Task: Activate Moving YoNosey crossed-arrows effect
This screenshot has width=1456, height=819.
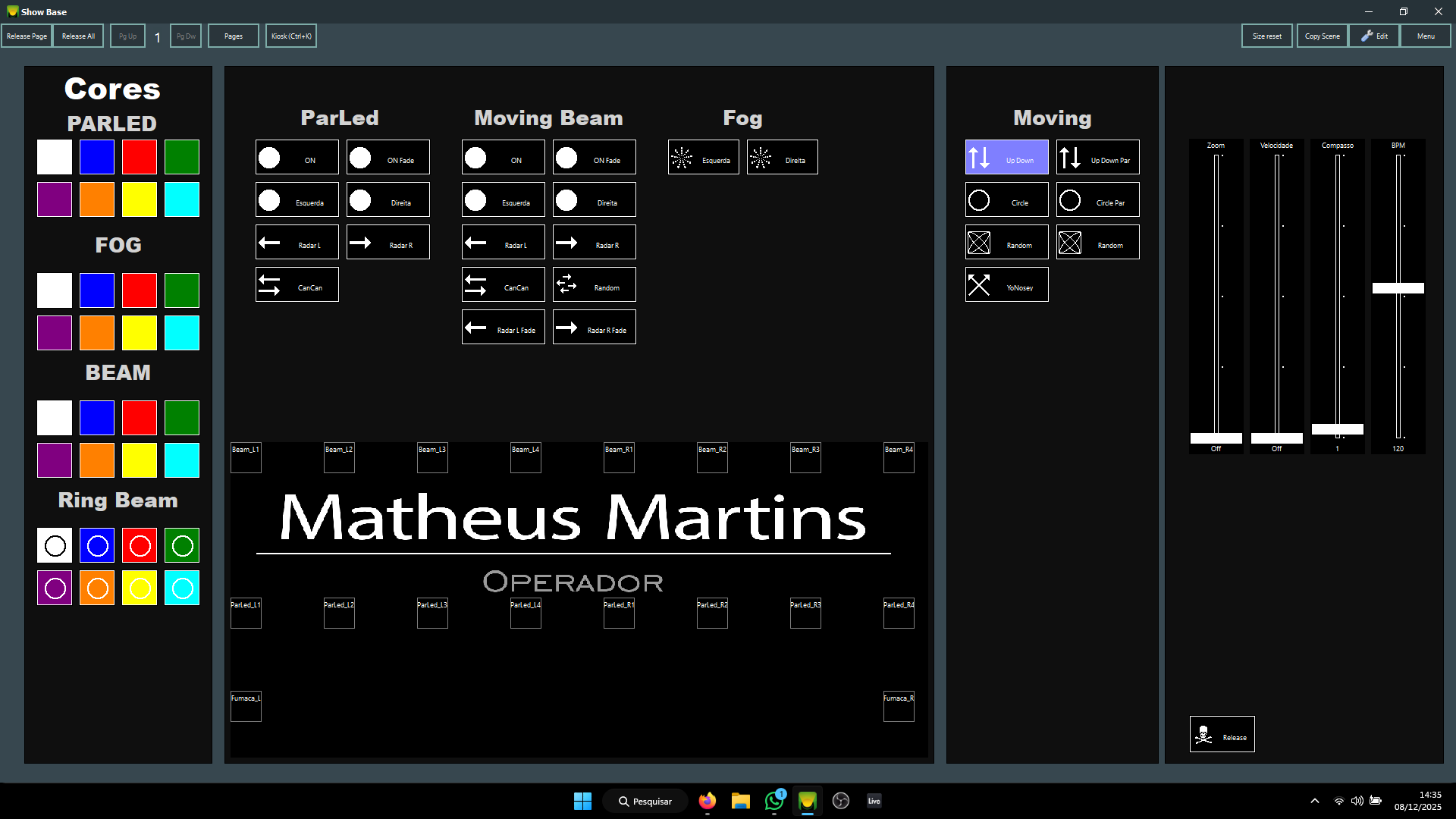Action: pos(1006,284)
